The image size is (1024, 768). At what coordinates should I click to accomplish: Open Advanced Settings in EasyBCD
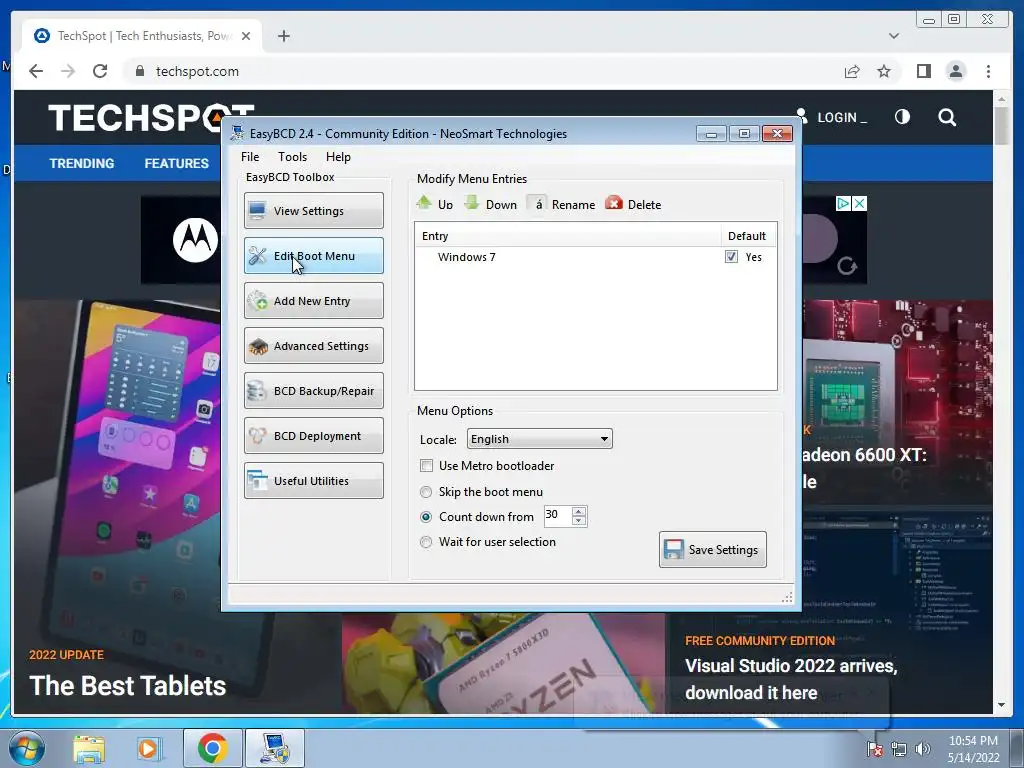pos(313,345)
